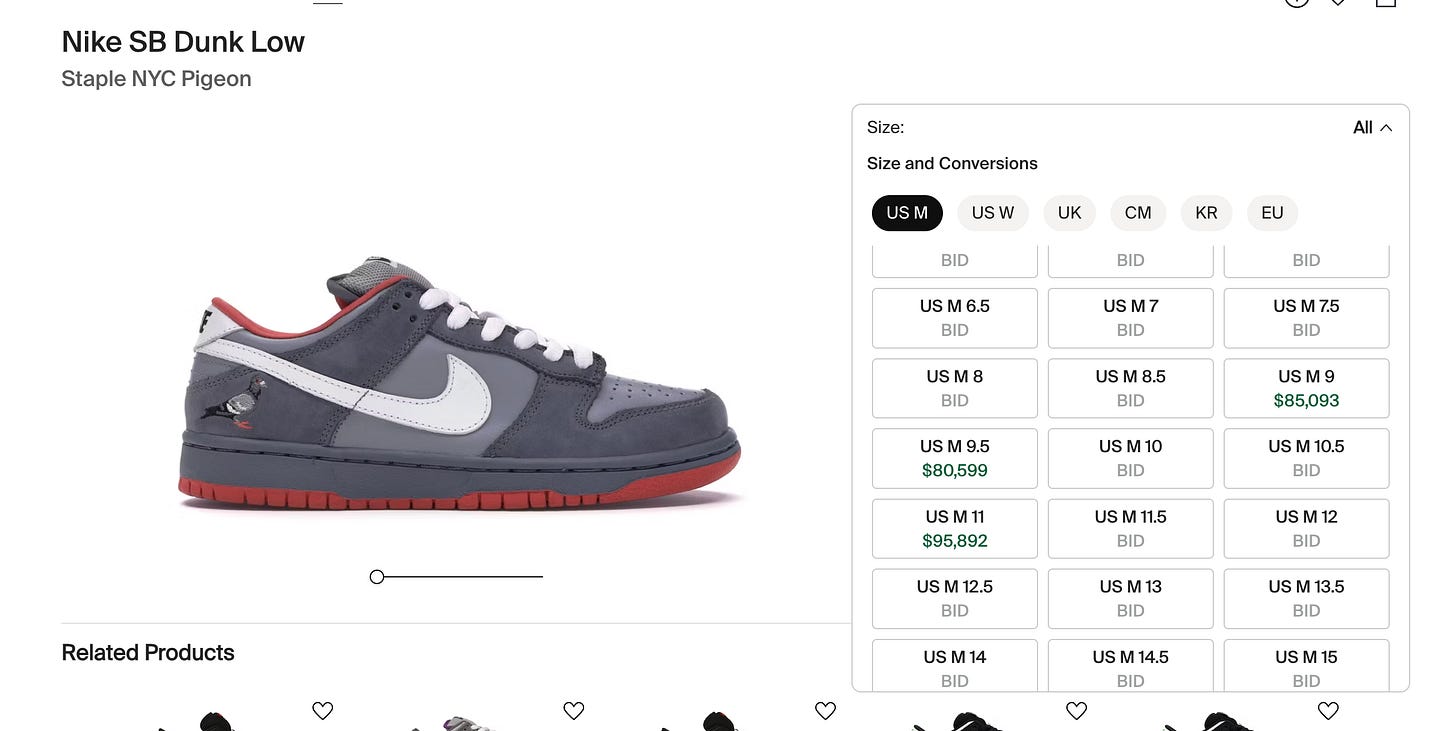Screen dimensions: 1456x731
Task: Click the 360 view slider handle
Action: tap(377, 577)
